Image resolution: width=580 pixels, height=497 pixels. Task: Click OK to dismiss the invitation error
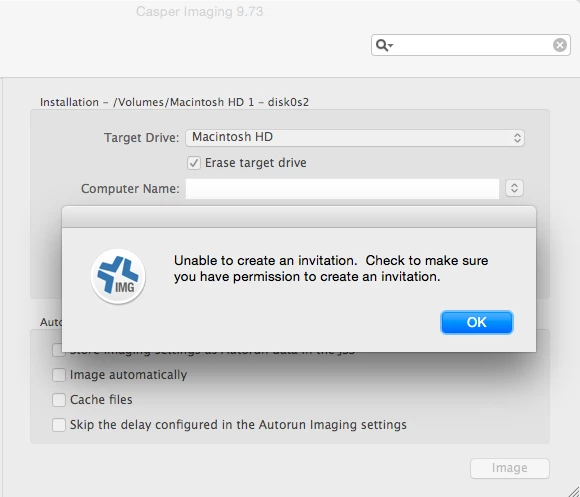tap(477, 322)
